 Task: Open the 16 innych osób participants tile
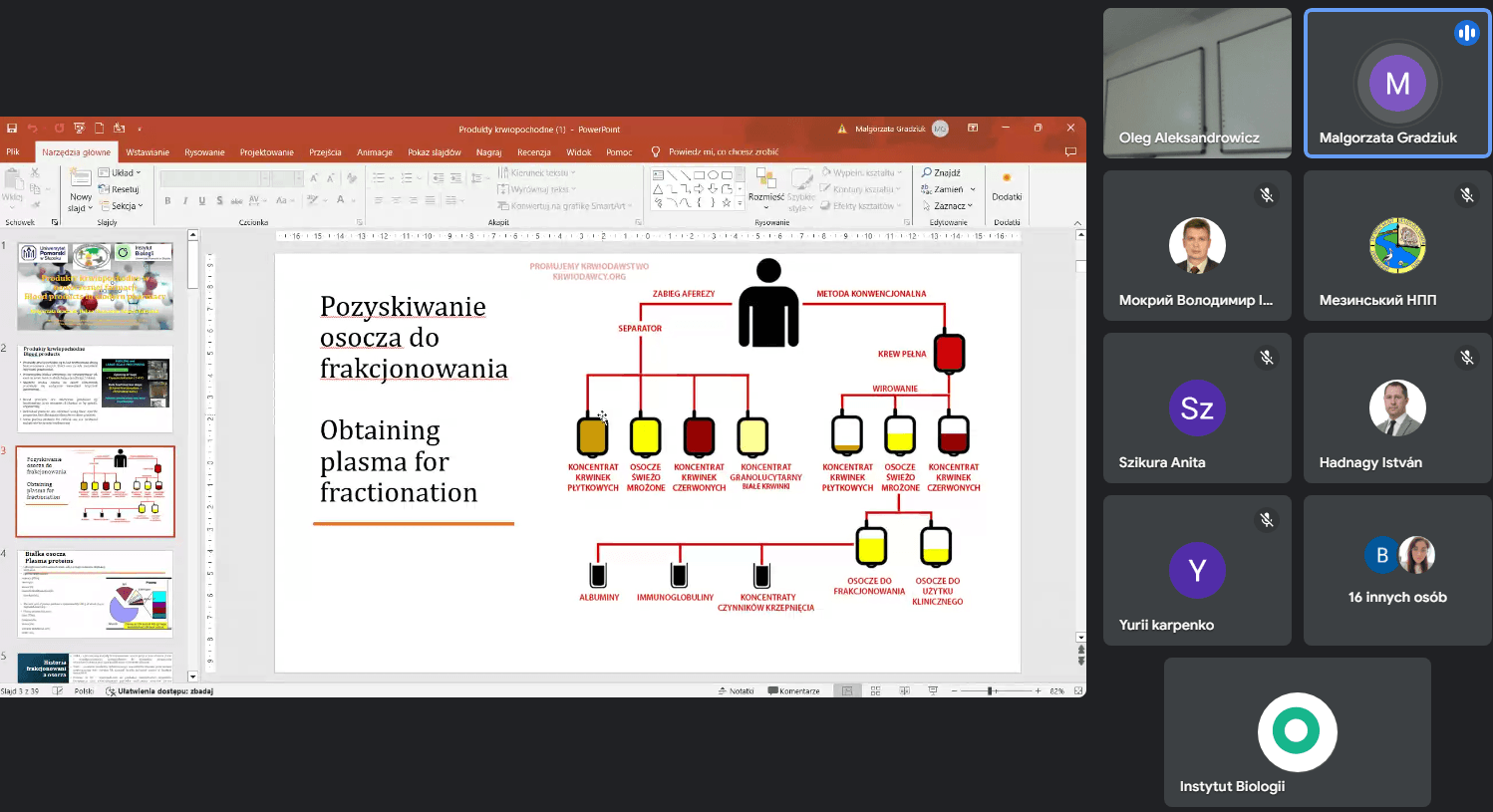coord(1397,571)
